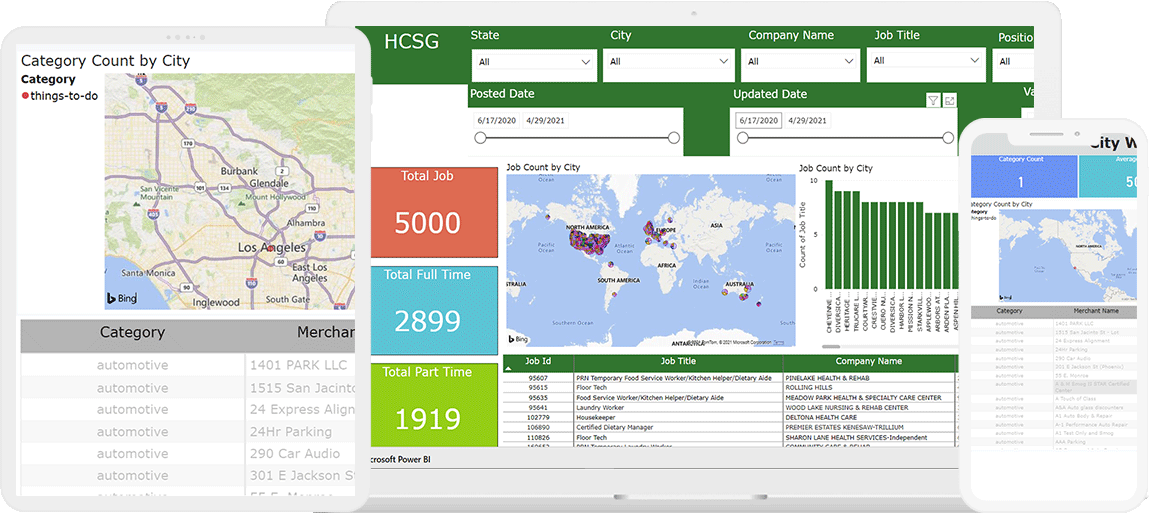Click the DELTONA HEALTH CARE cell
Screen dimensions: 1150x515
pos(870,417)
